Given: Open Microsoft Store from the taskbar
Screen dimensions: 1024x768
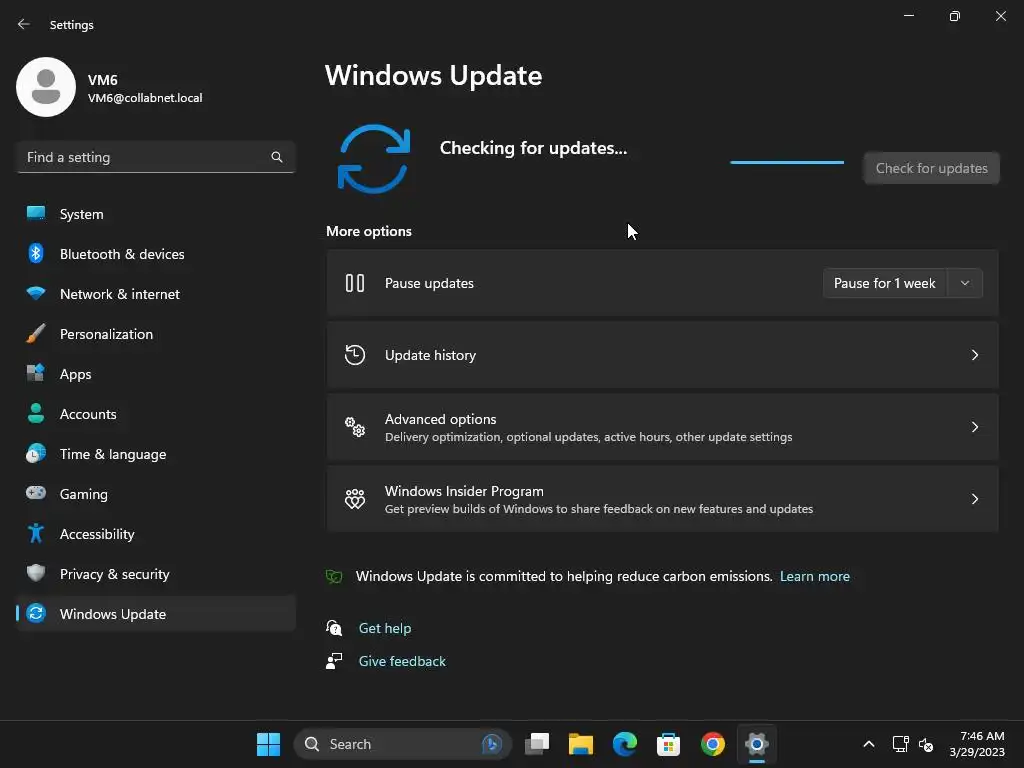Looking at the screenshot, I should (x=669, y=744).
